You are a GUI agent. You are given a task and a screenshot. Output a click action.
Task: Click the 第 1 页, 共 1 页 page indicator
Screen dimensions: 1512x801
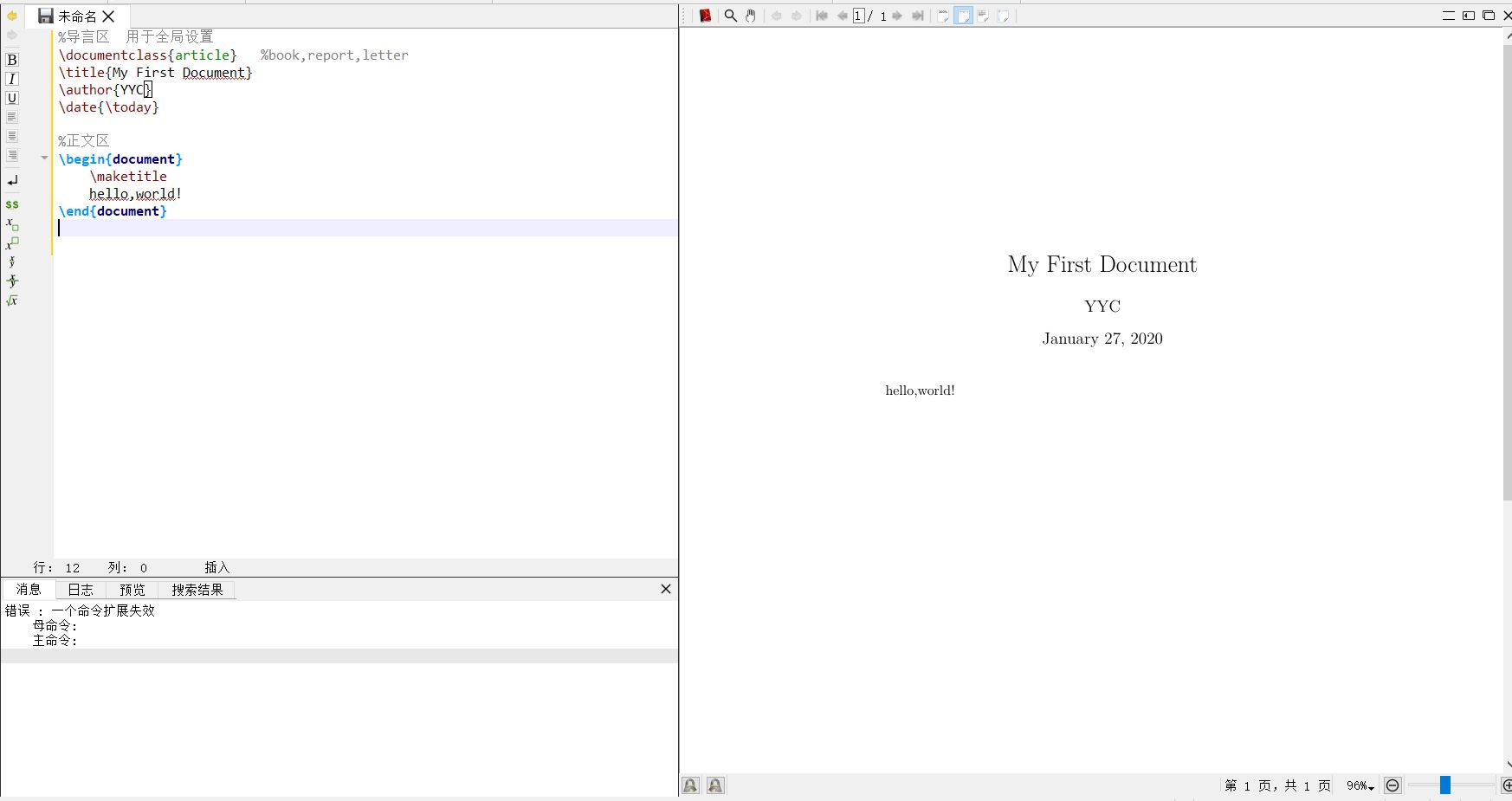click(1277, 785)
